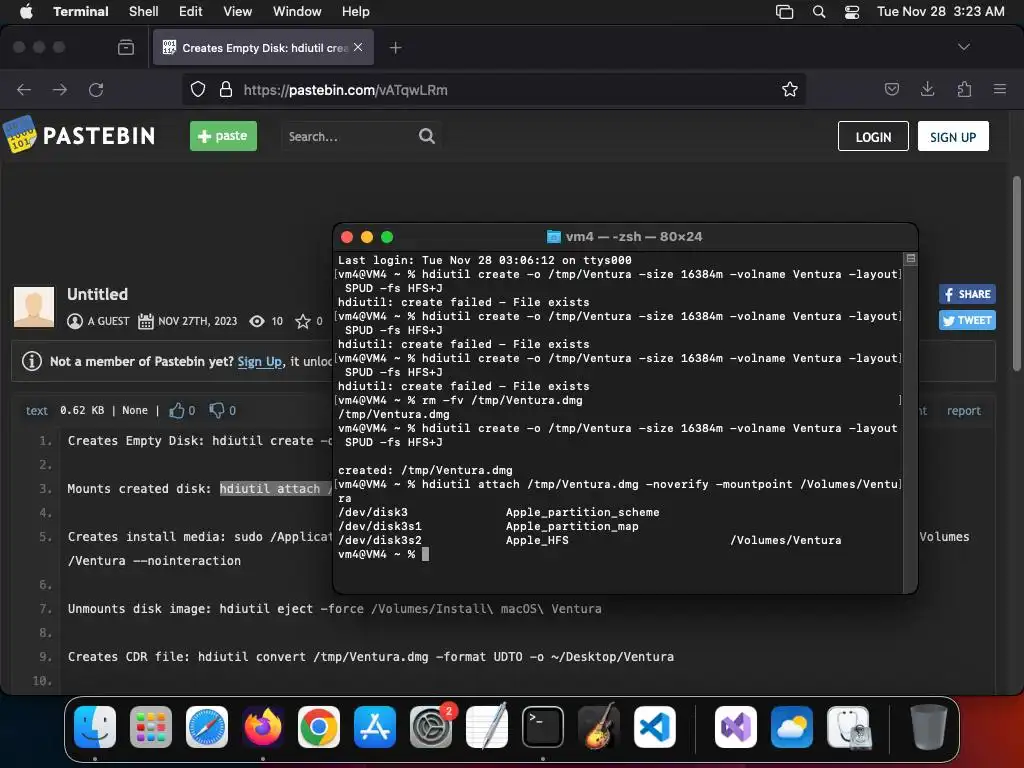This screenshot has width=1024, height=768.
Task: Open the Help menu
Action: 355,11
